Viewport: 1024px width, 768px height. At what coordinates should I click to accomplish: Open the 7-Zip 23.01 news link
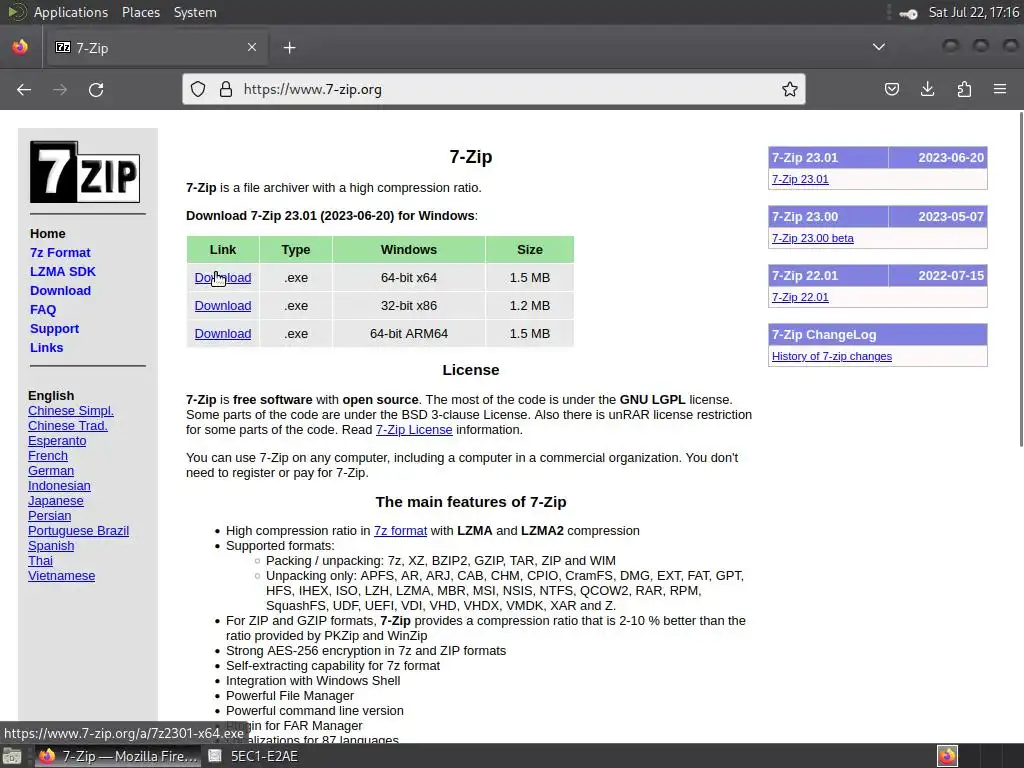click(x=800, y=179)
